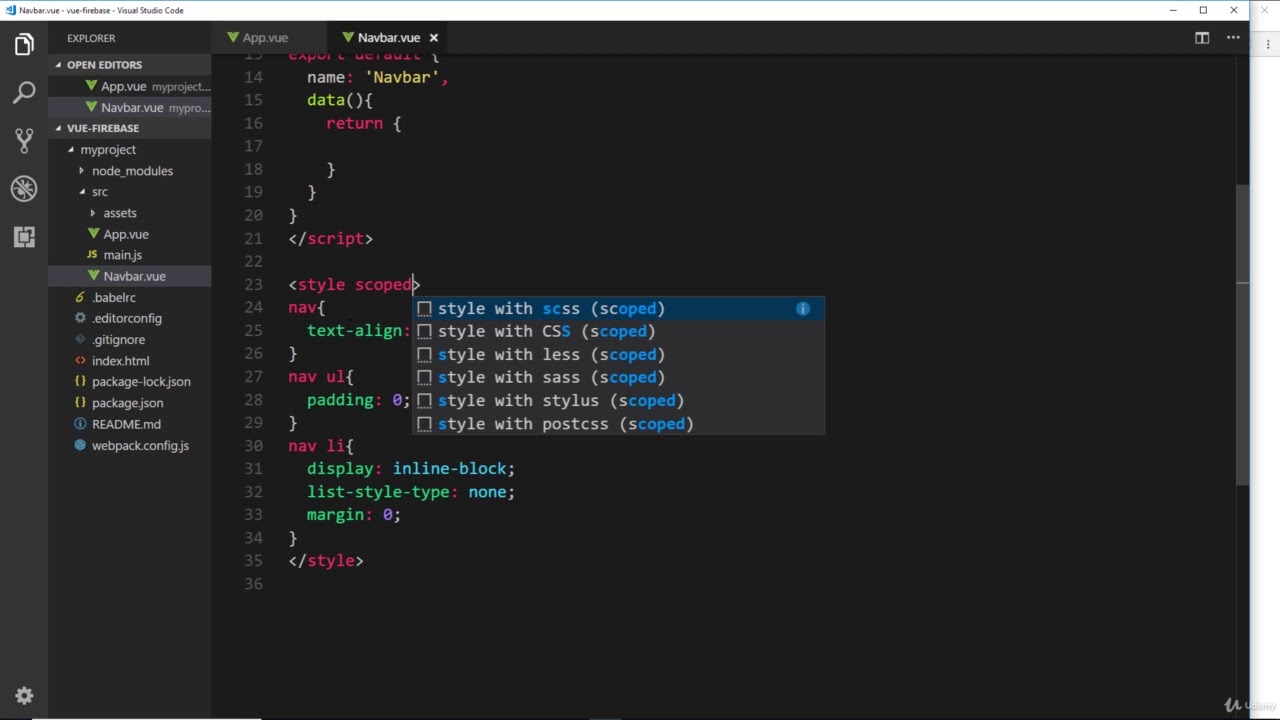Click line number 23 in the gutter
The image size is (1280, 720).
(x=254, y=285)
